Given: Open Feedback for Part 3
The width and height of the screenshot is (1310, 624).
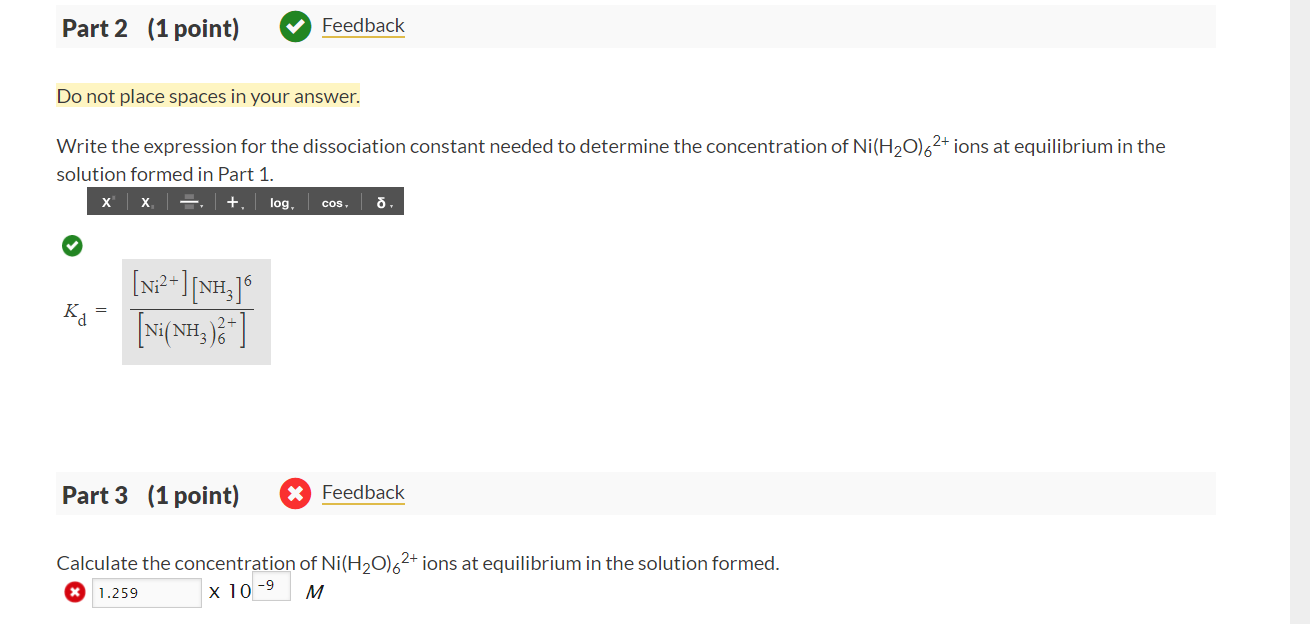Looking at the screenshot, I should coord(363,492).
